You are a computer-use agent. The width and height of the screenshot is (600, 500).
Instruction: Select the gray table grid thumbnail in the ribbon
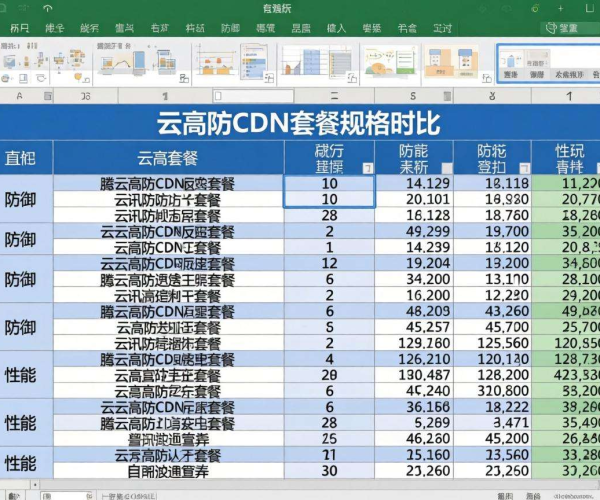[x=340, y=62]
